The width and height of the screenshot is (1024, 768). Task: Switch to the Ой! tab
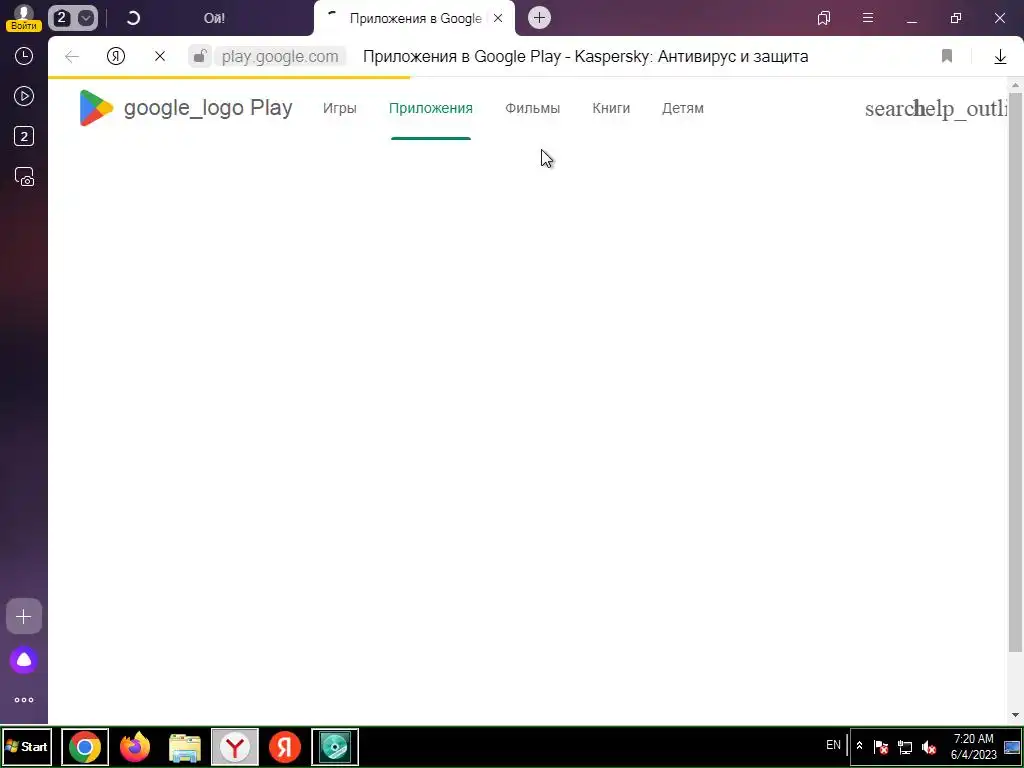[214, 18]
